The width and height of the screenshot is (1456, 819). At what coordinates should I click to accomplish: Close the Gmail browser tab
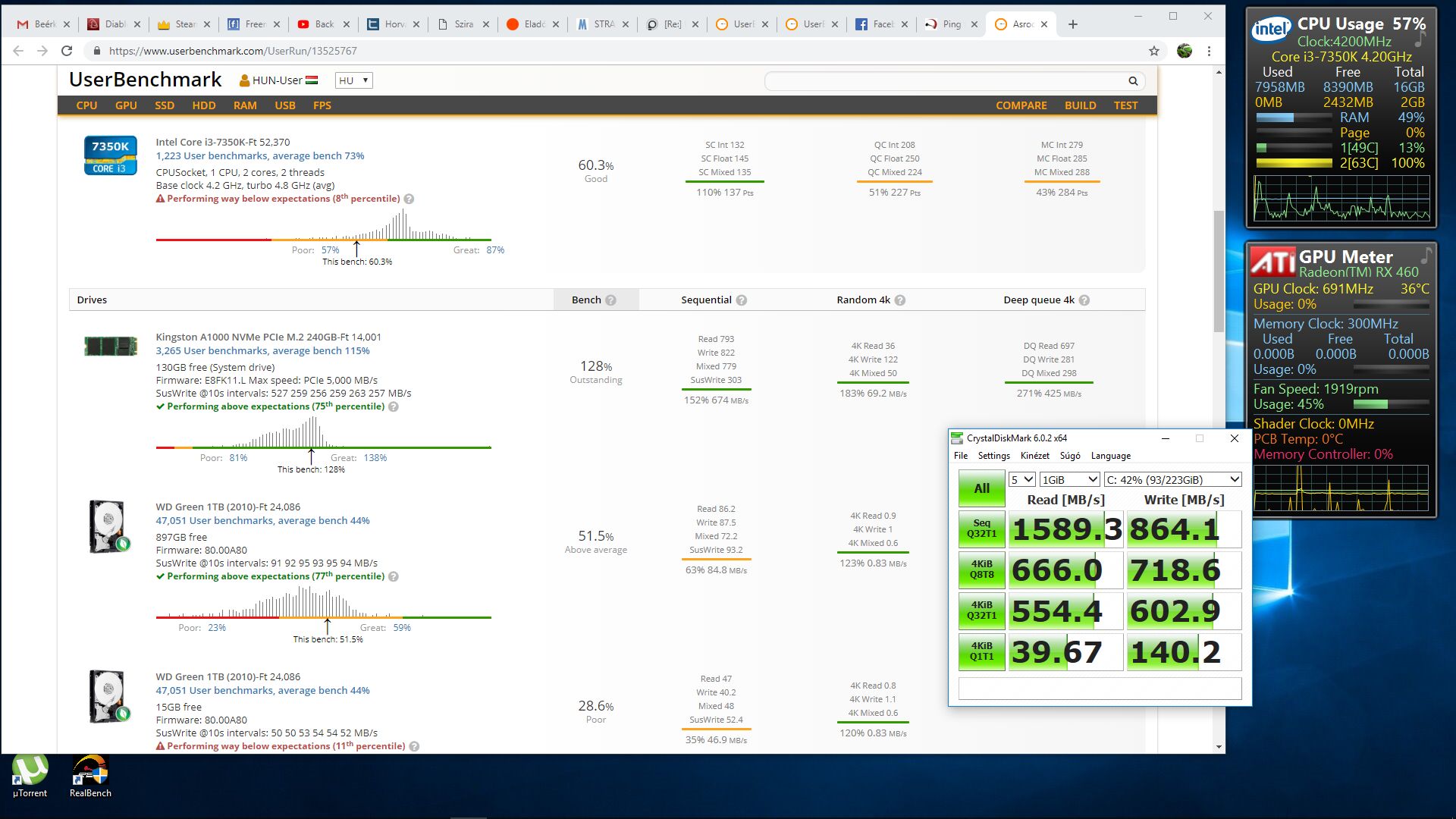tap(67, 24)
